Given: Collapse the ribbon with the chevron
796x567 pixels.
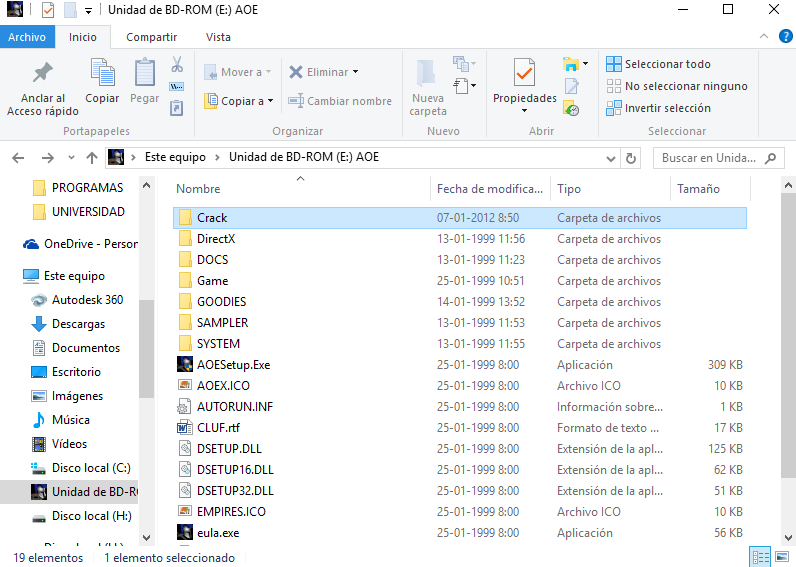Looking at the screenshot, I should coord(764,36).
